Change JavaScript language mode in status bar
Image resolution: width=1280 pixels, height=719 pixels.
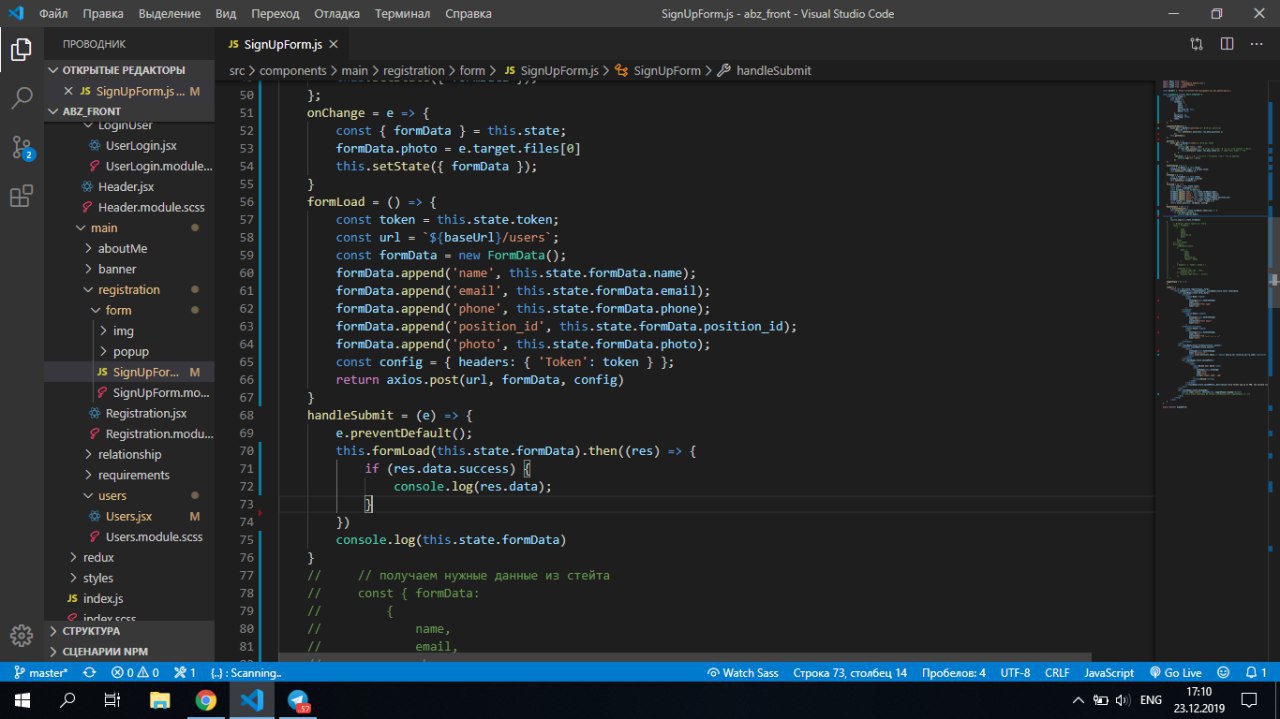point(1108,673)
